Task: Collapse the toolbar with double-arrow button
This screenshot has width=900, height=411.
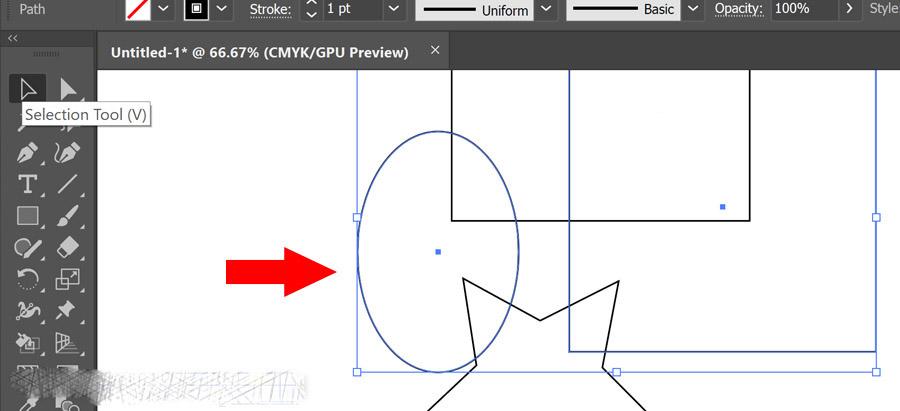Action: (12, 38)
